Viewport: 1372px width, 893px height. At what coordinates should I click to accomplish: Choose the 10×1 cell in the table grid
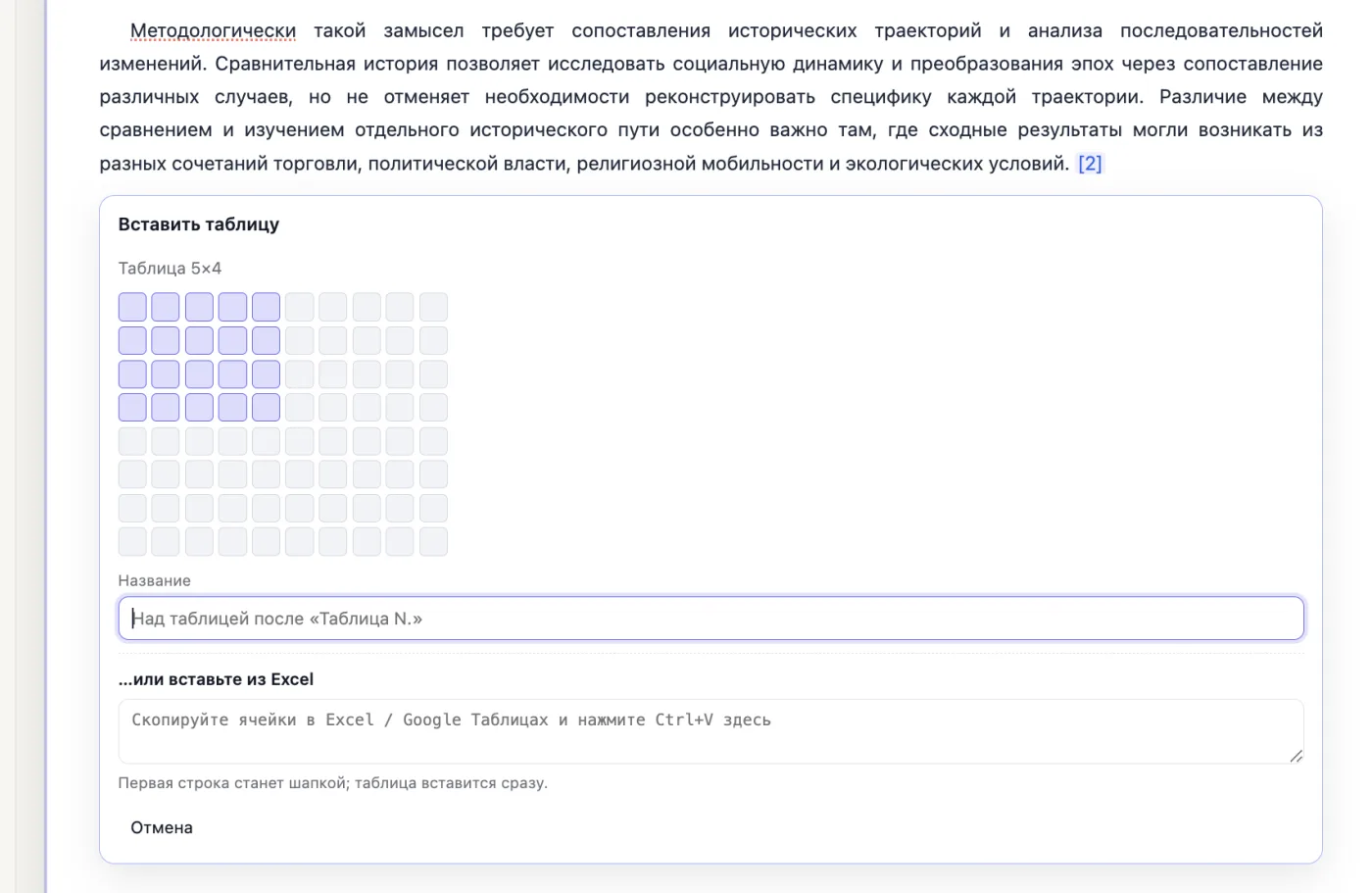click(x=433, y=307)
